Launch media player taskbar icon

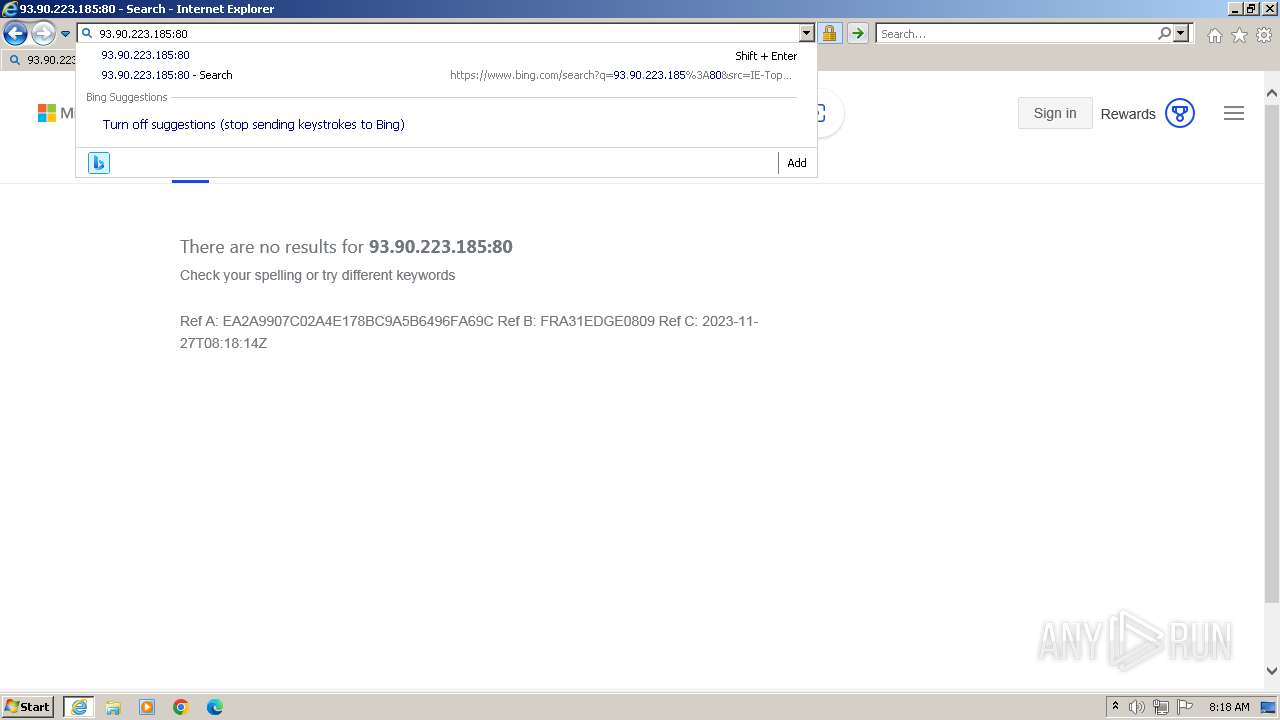coord(147,707)
